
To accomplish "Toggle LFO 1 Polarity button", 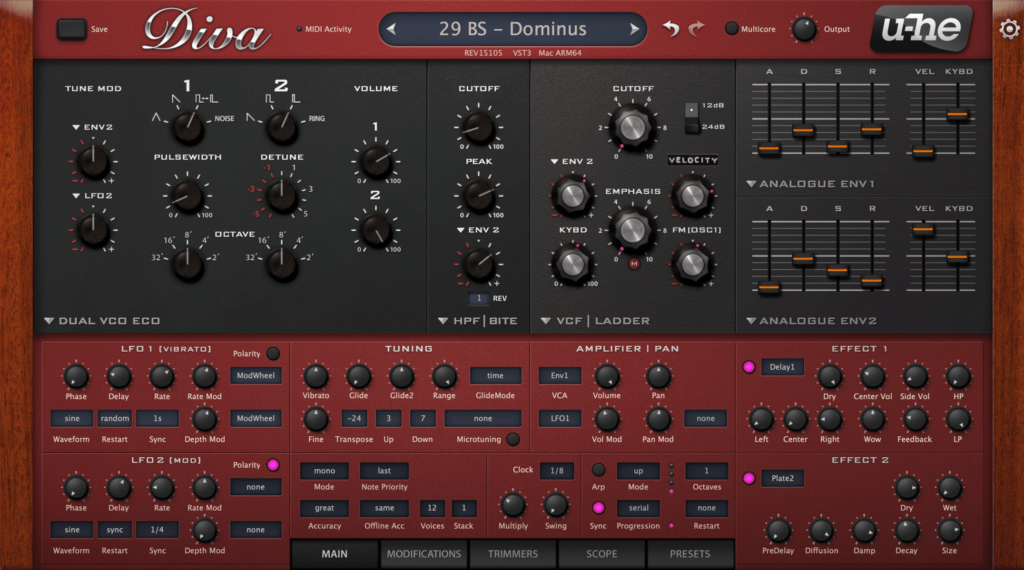I will (x=273, y=353).
